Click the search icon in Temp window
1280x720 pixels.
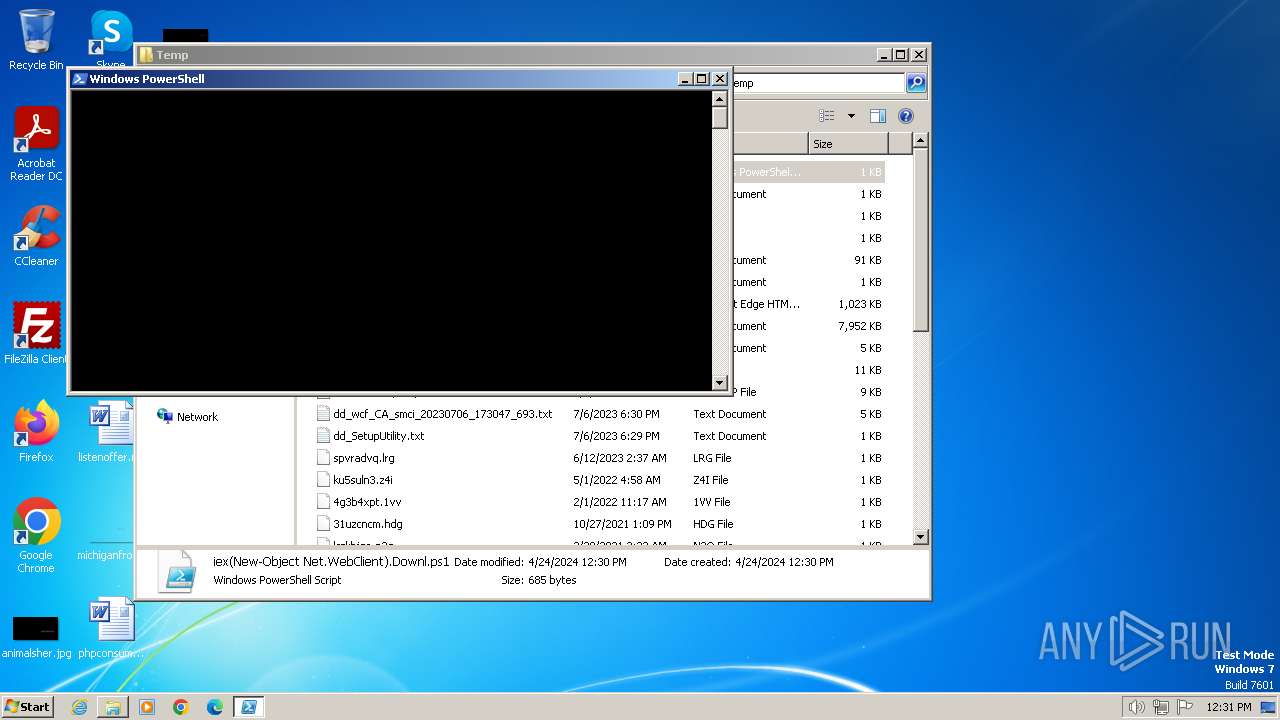(x=916, y=83)
